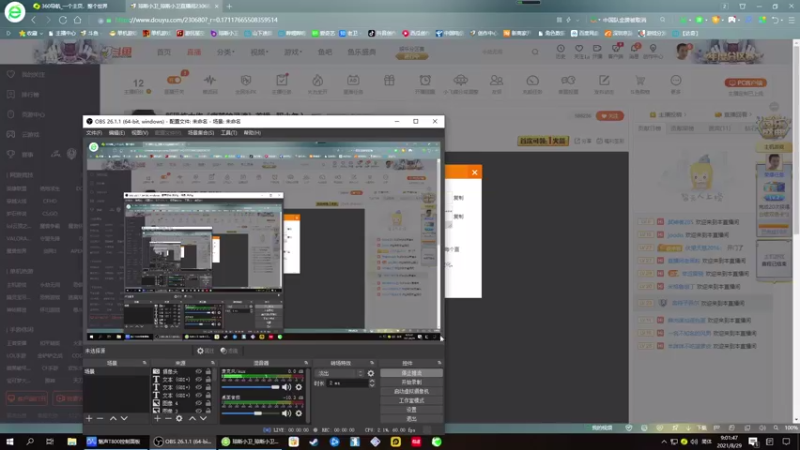Viewport: 800px width, 450px height.
Task: Open the browser 收藏 bookmarks dropdown
Action: tap(31, 33)
